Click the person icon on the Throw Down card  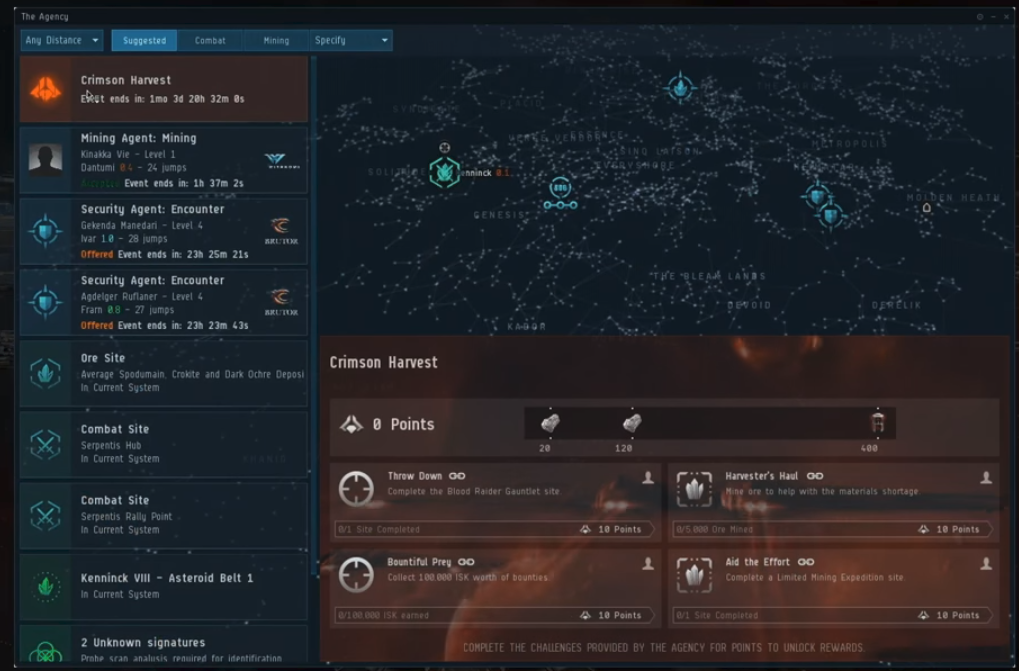[x=648, y=478]
